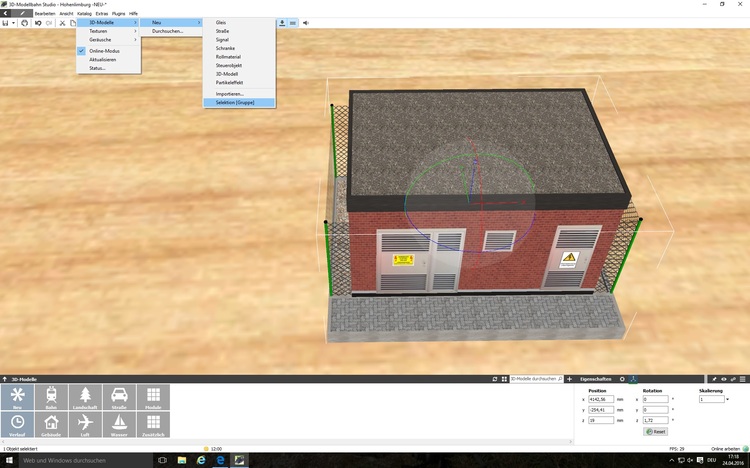Open the Straße car category tile
The image size is (750, 468).
coord(119,397)
